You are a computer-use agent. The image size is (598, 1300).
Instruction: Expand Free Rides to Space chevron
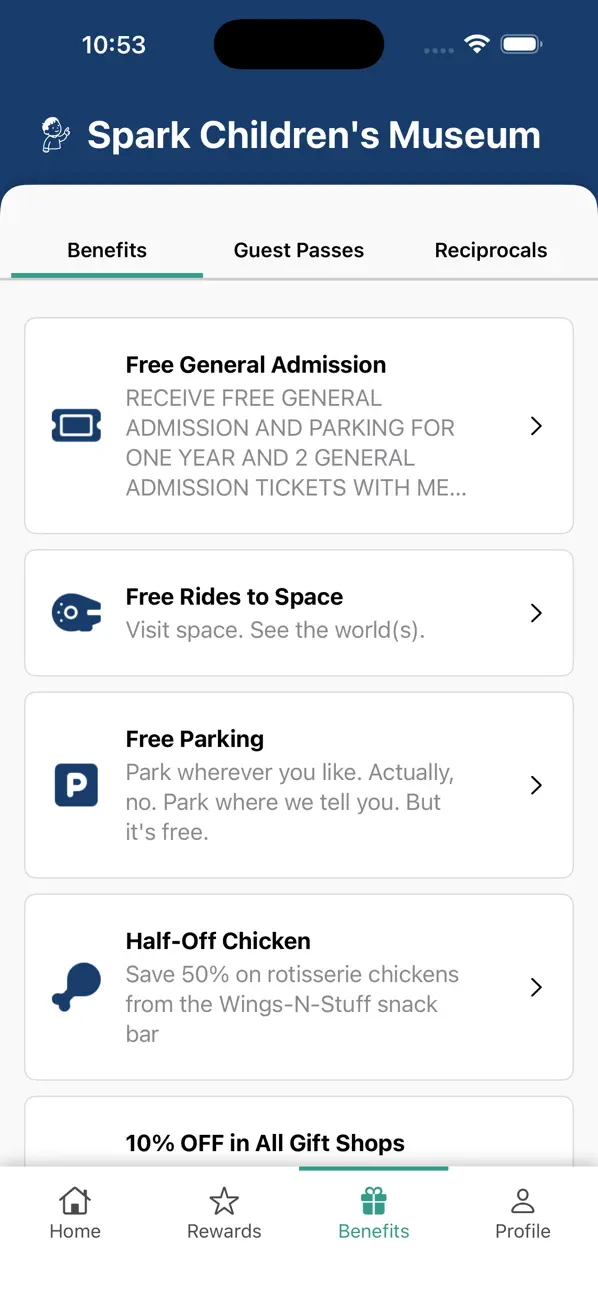click(536, 613)
